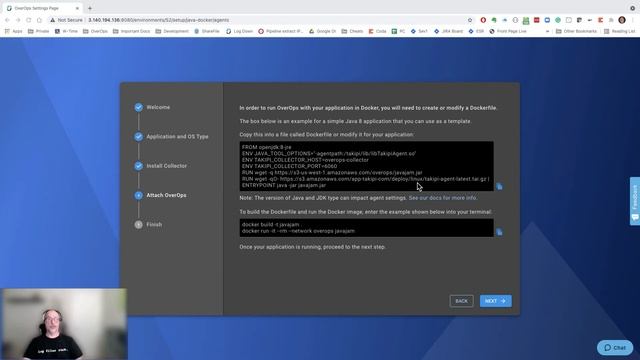Bookmark this page with the star icon

pos(470,20)
